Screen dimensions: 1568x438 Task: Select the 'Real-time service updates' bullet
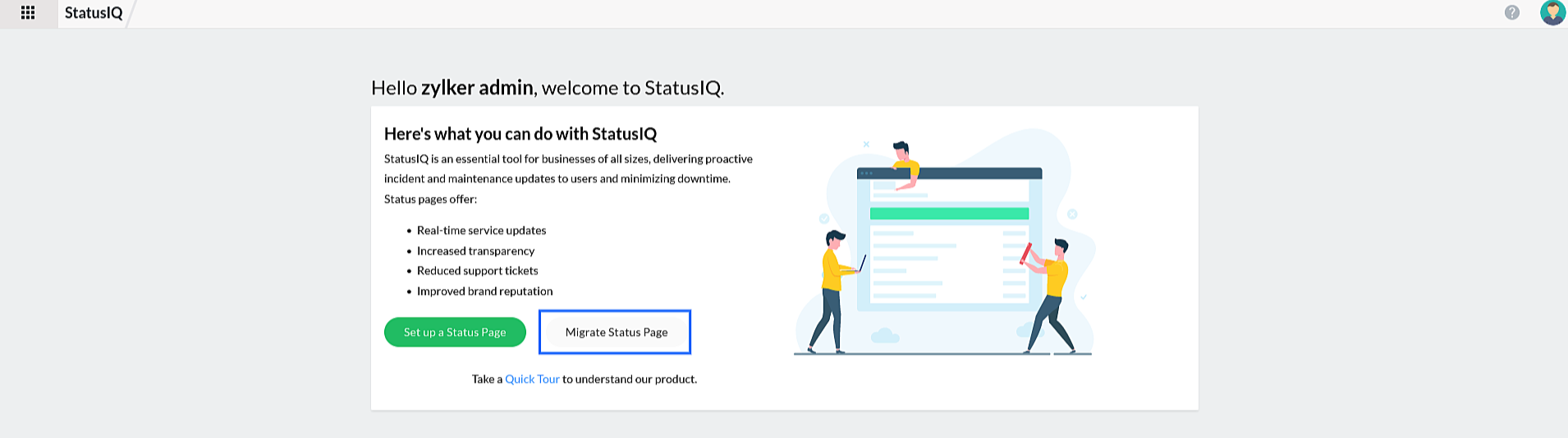point(481,231)
